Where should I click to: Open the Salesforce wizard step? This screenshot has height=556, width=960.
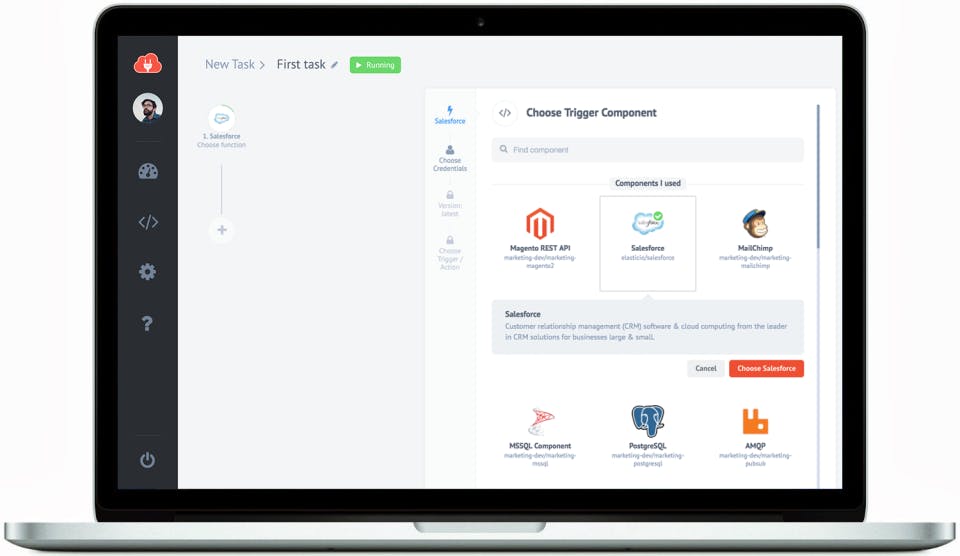pos(450,115)
